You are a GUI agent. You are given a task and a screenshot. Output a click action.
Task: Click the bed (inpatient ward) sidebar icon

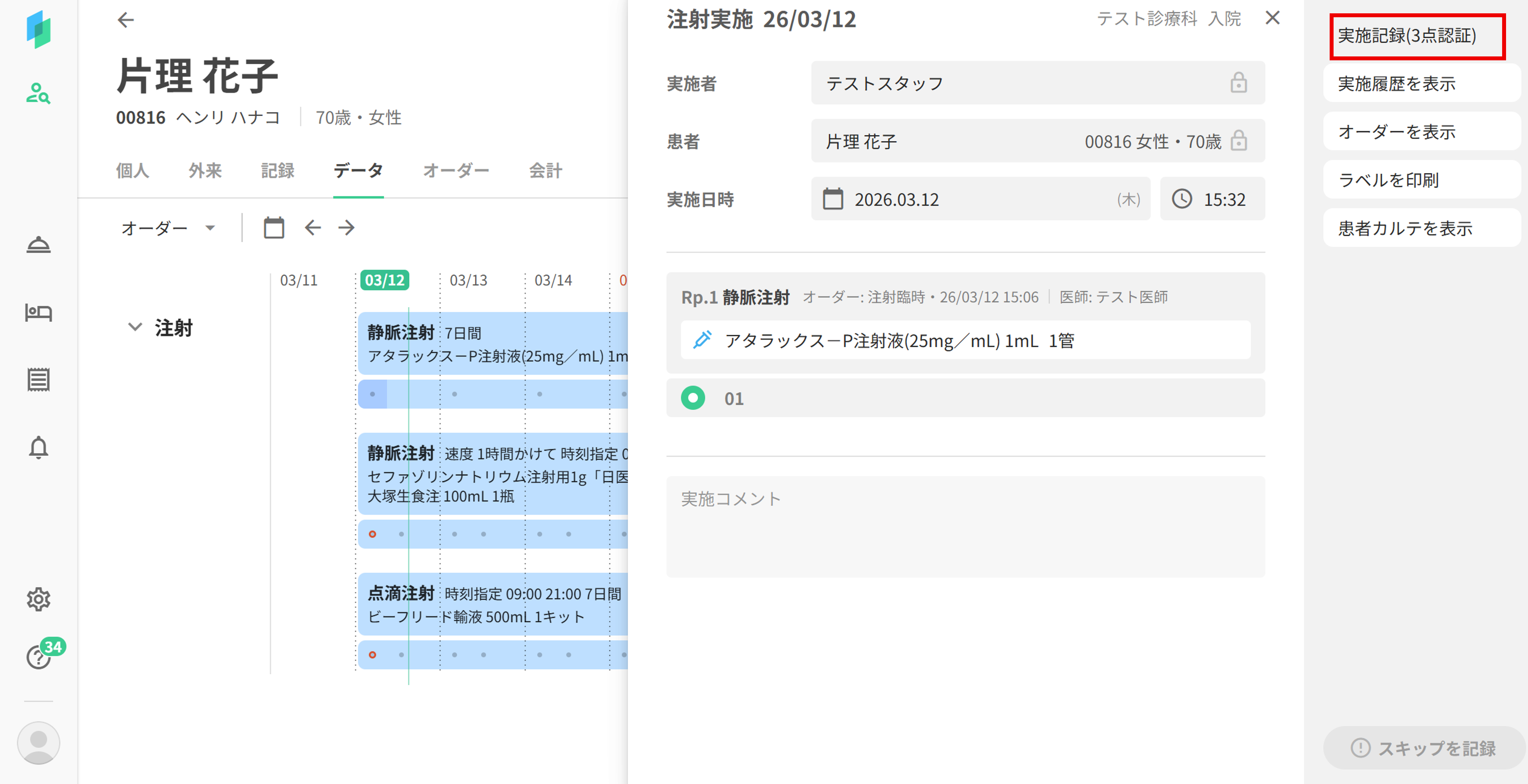click(38, 312)
